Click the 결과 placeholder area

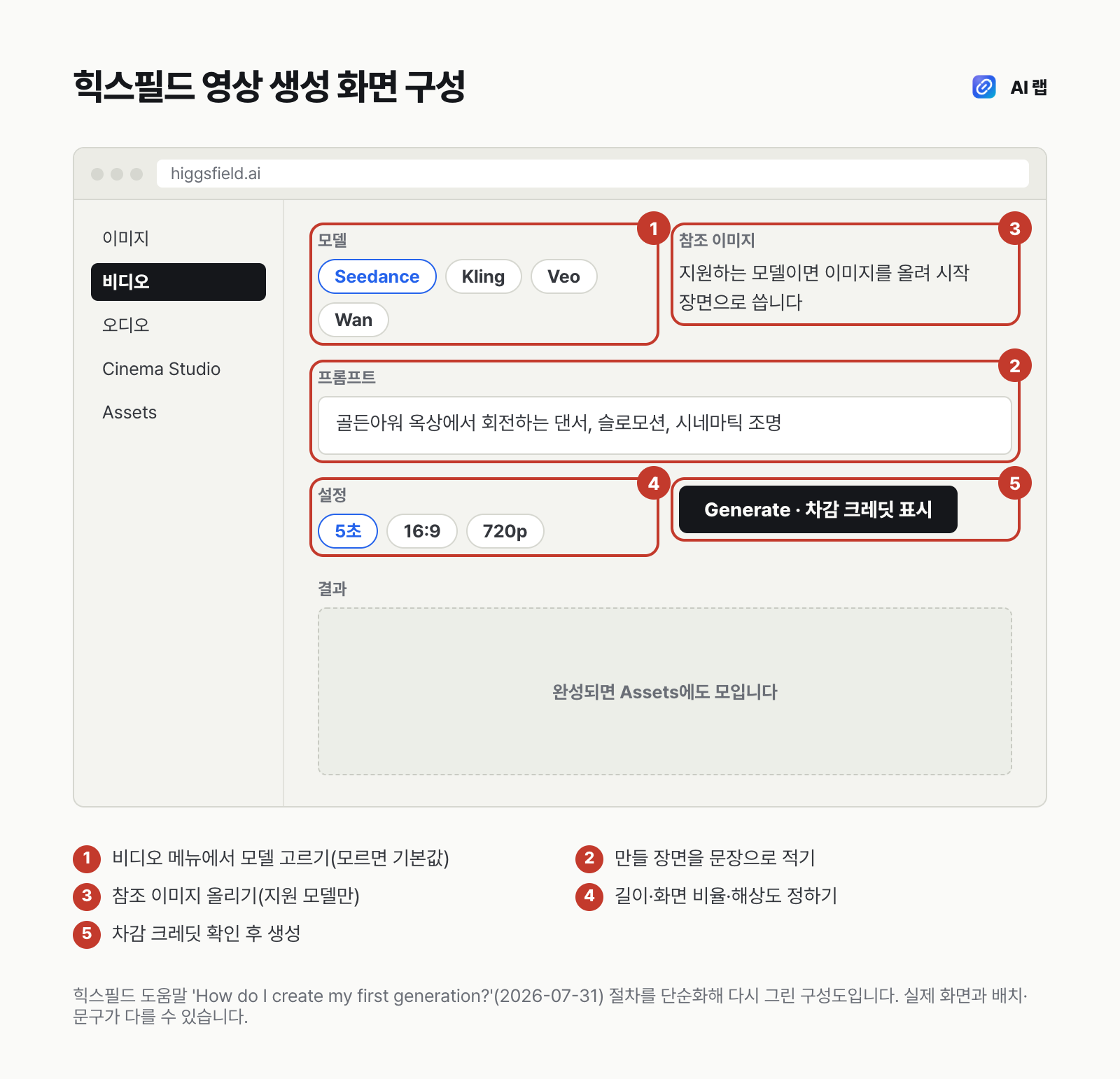click(665, 691)
